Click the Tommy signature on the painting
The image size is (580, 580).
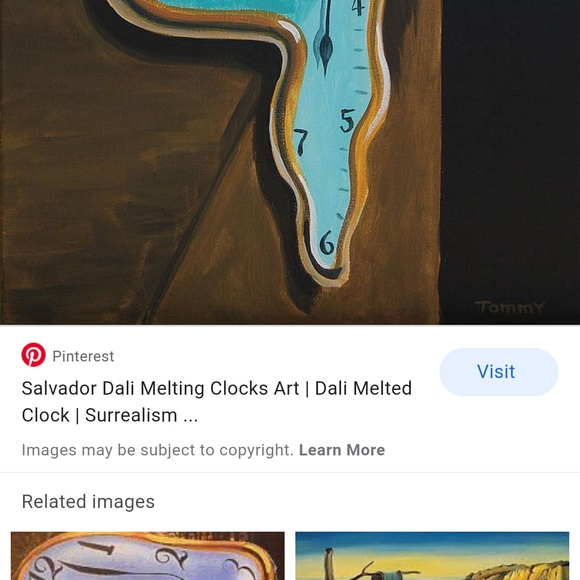(510, 307)
